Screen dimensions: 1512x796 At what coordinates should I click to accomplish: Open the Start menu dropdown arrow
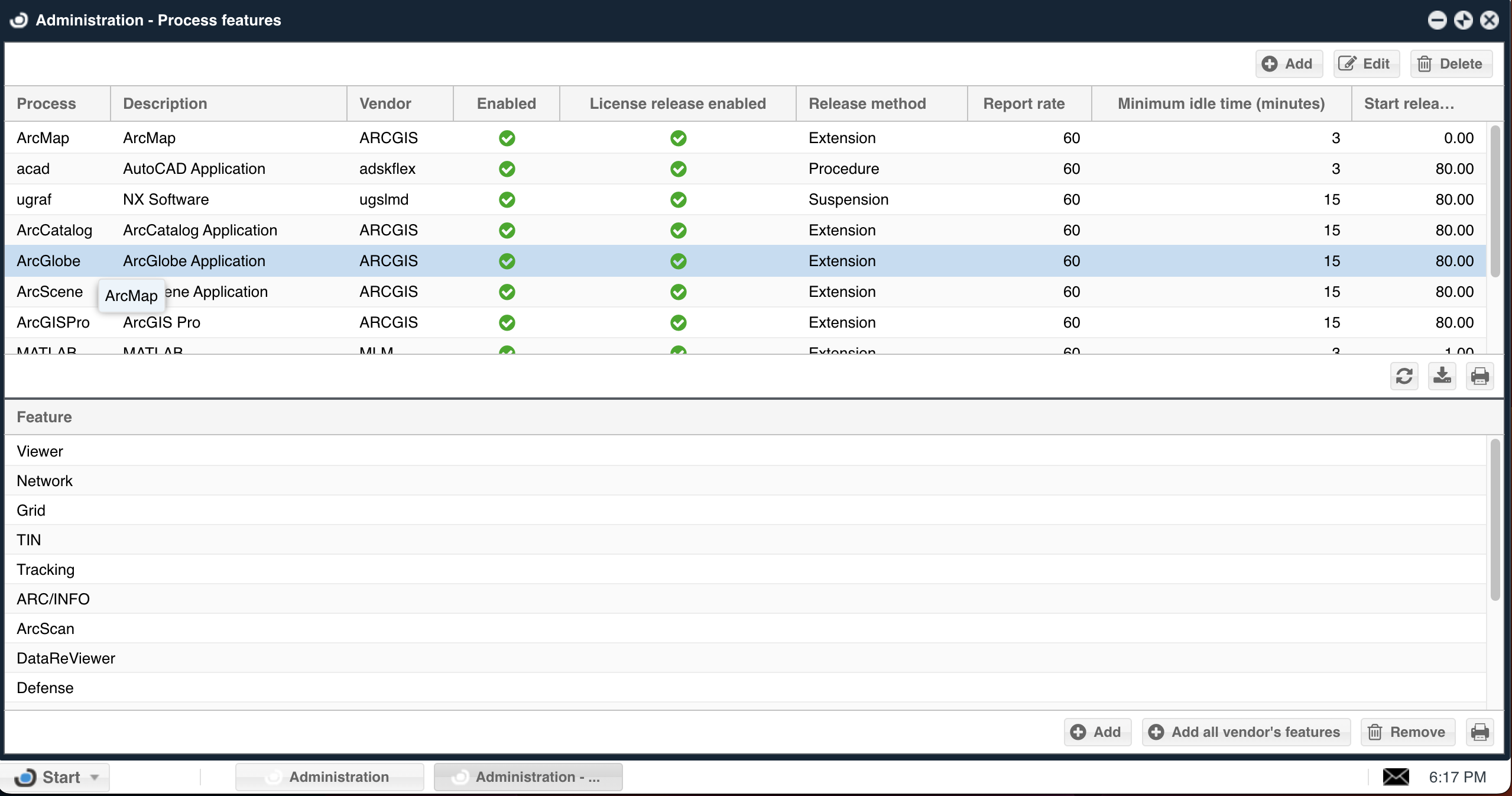point(95,777)
